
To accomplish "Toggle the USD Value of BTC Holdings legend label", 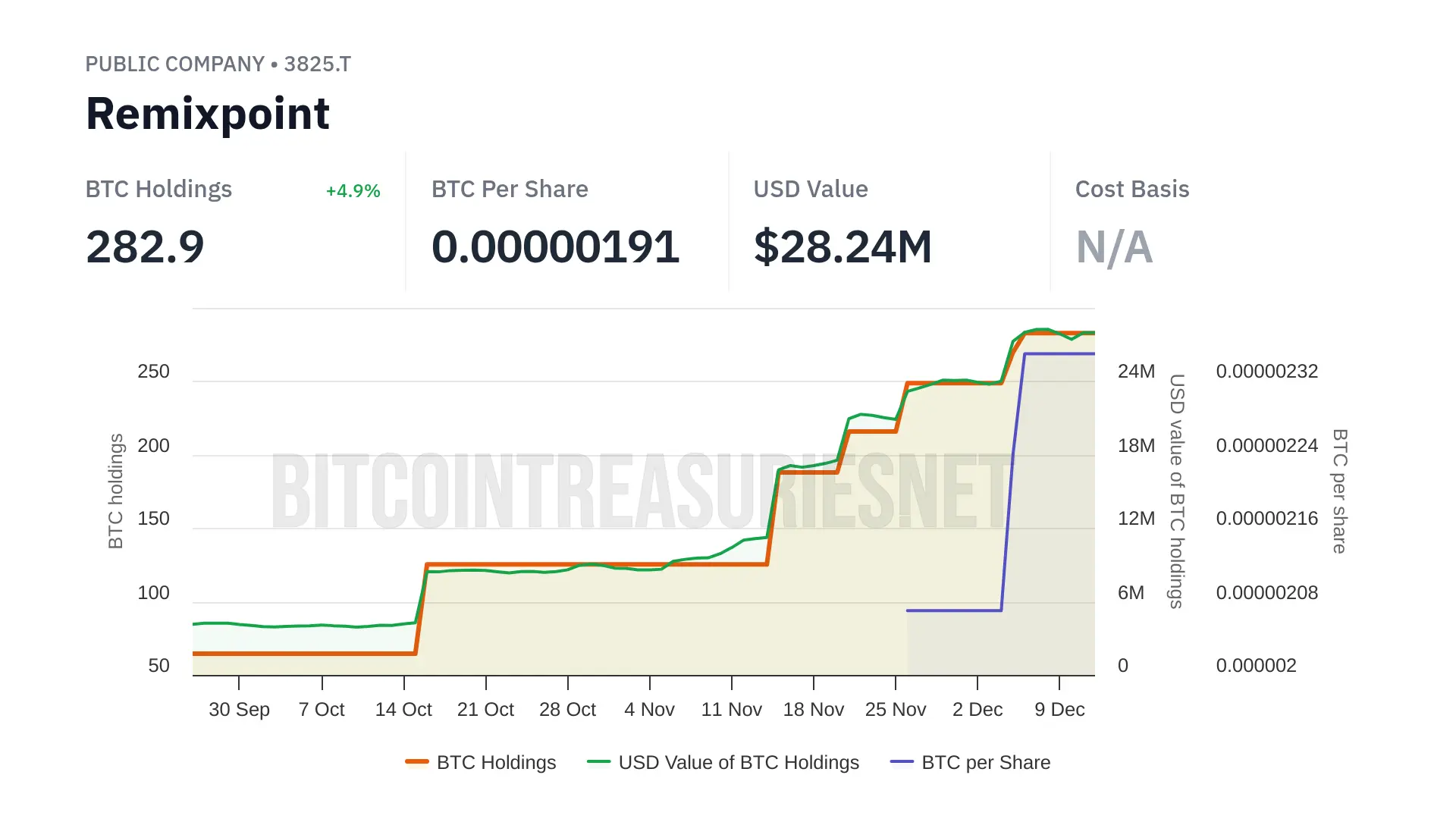I will point(738,762).
